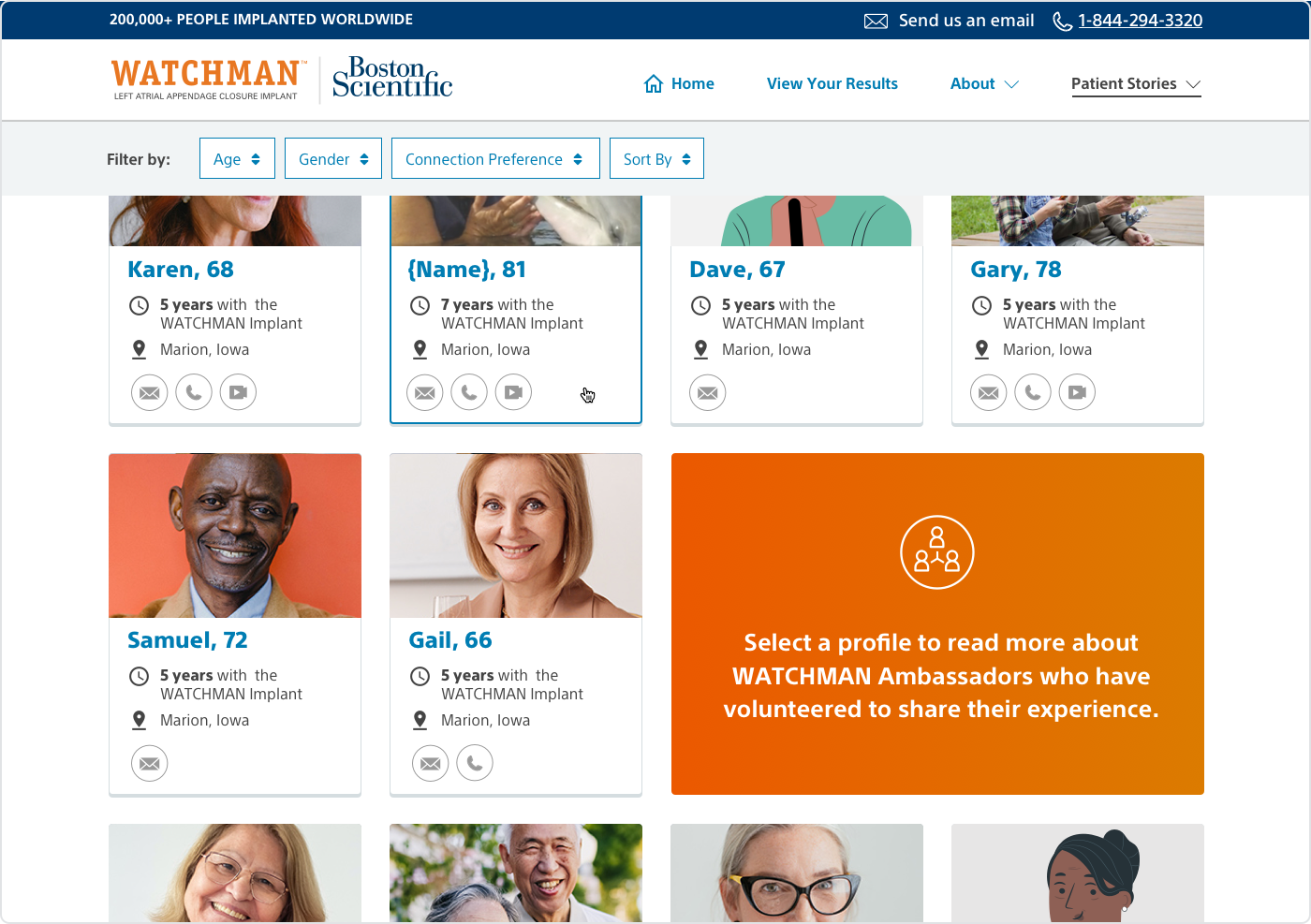Open the About navigation menu

click(984, 84)
